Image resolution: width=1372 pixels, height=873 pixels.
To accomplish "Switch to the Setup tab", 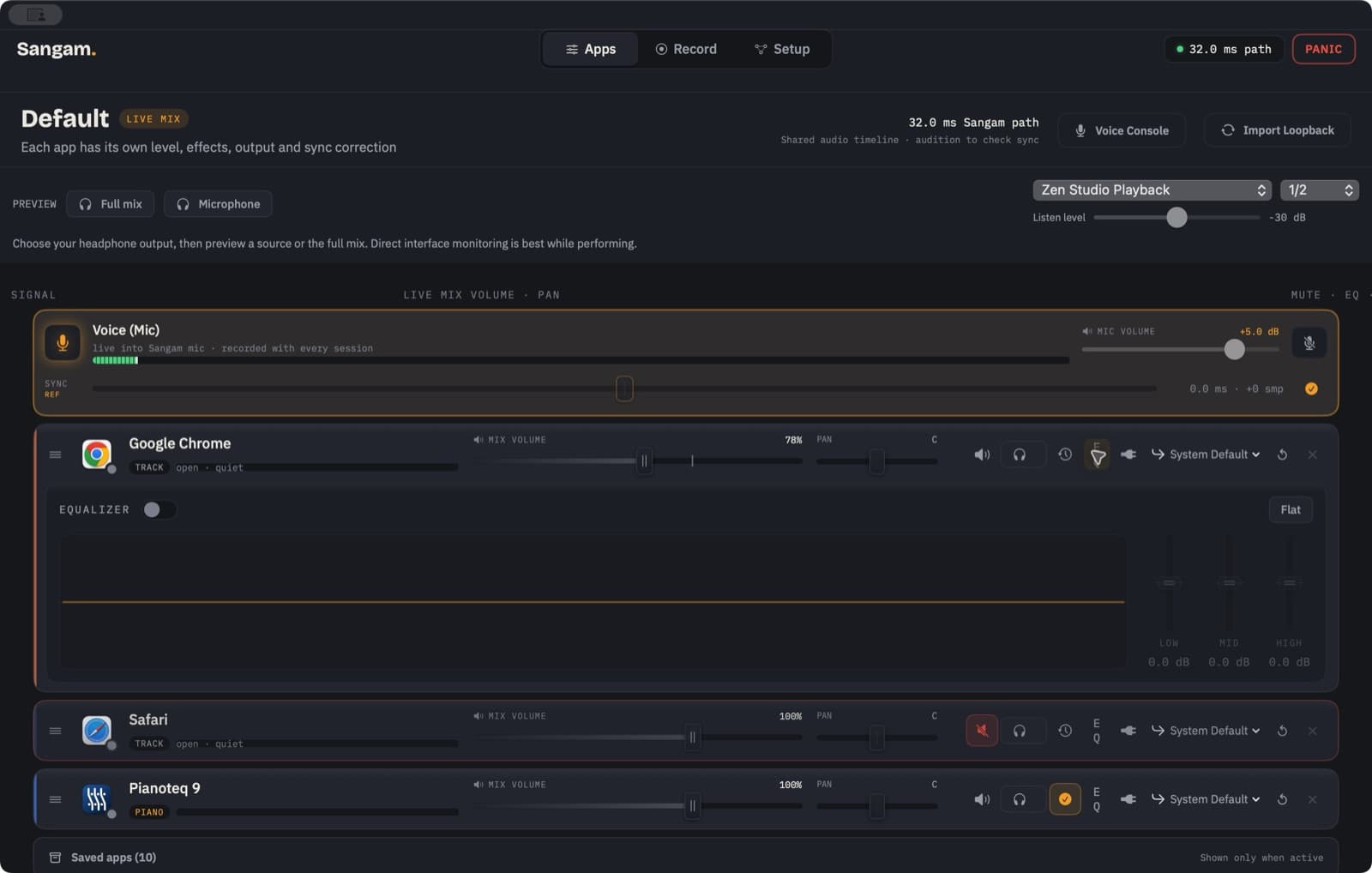I will click(782, 49).
